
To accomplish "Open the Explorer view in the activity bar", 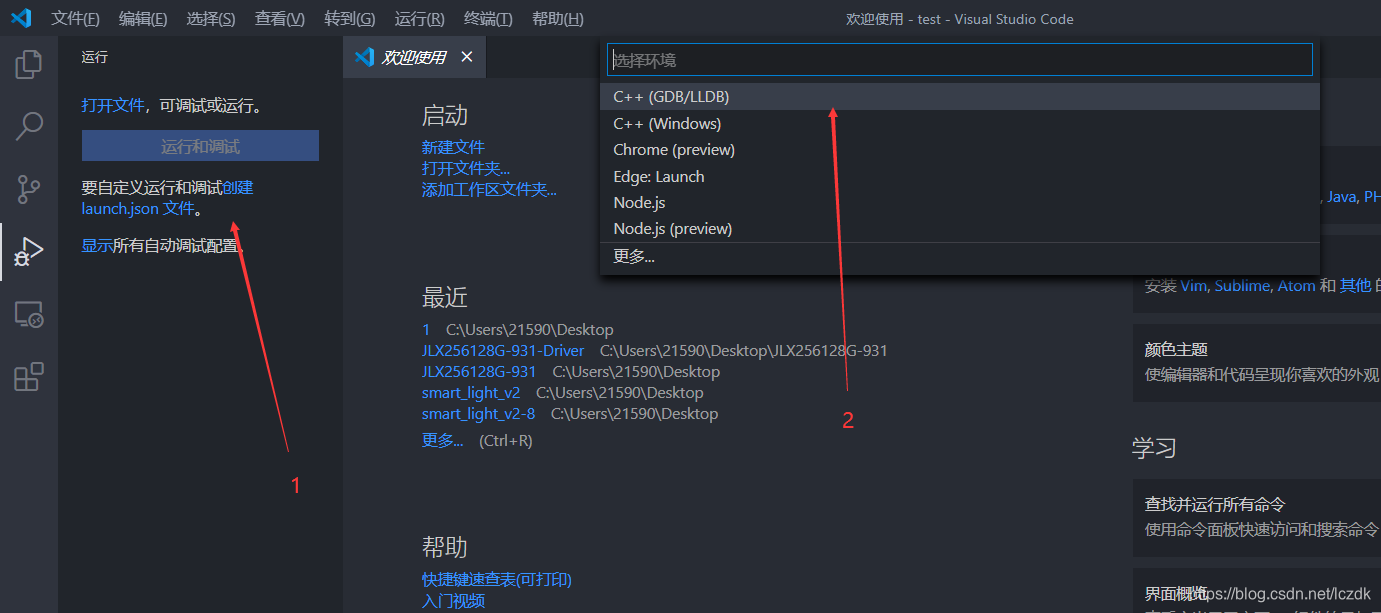I will click(28, 63).
